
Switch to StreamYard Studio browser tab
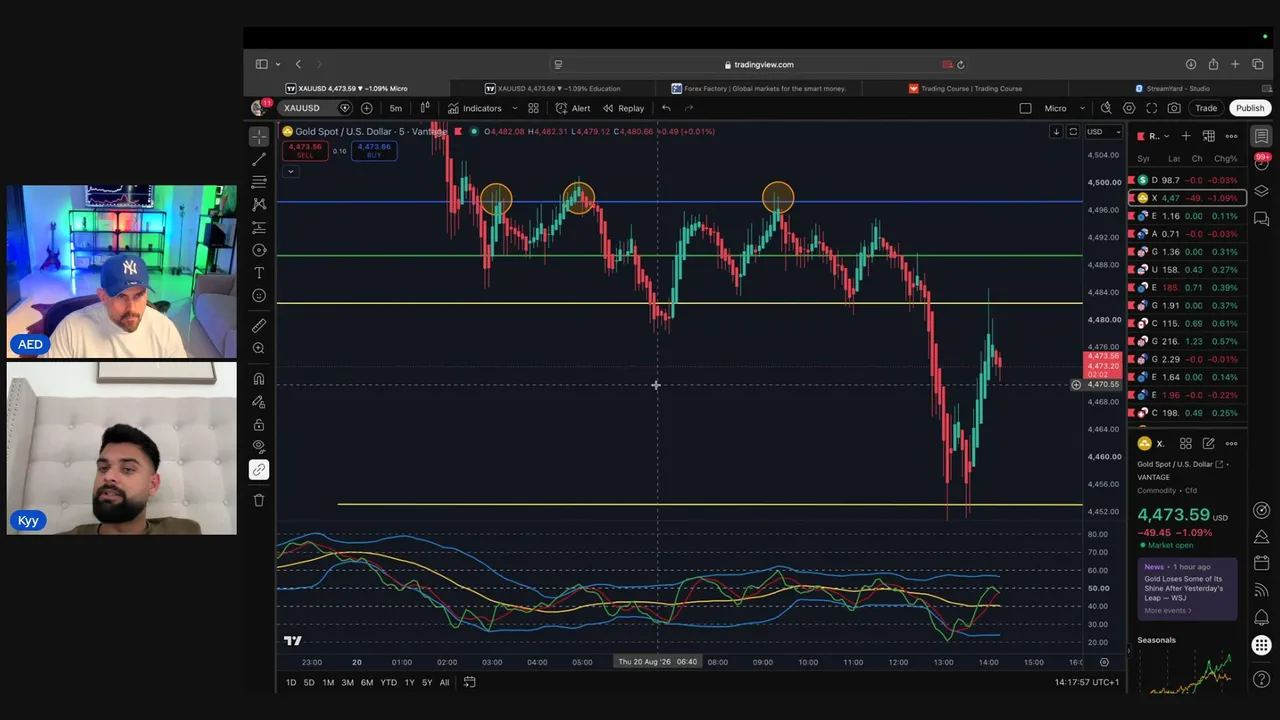[x=1171, y=88]
